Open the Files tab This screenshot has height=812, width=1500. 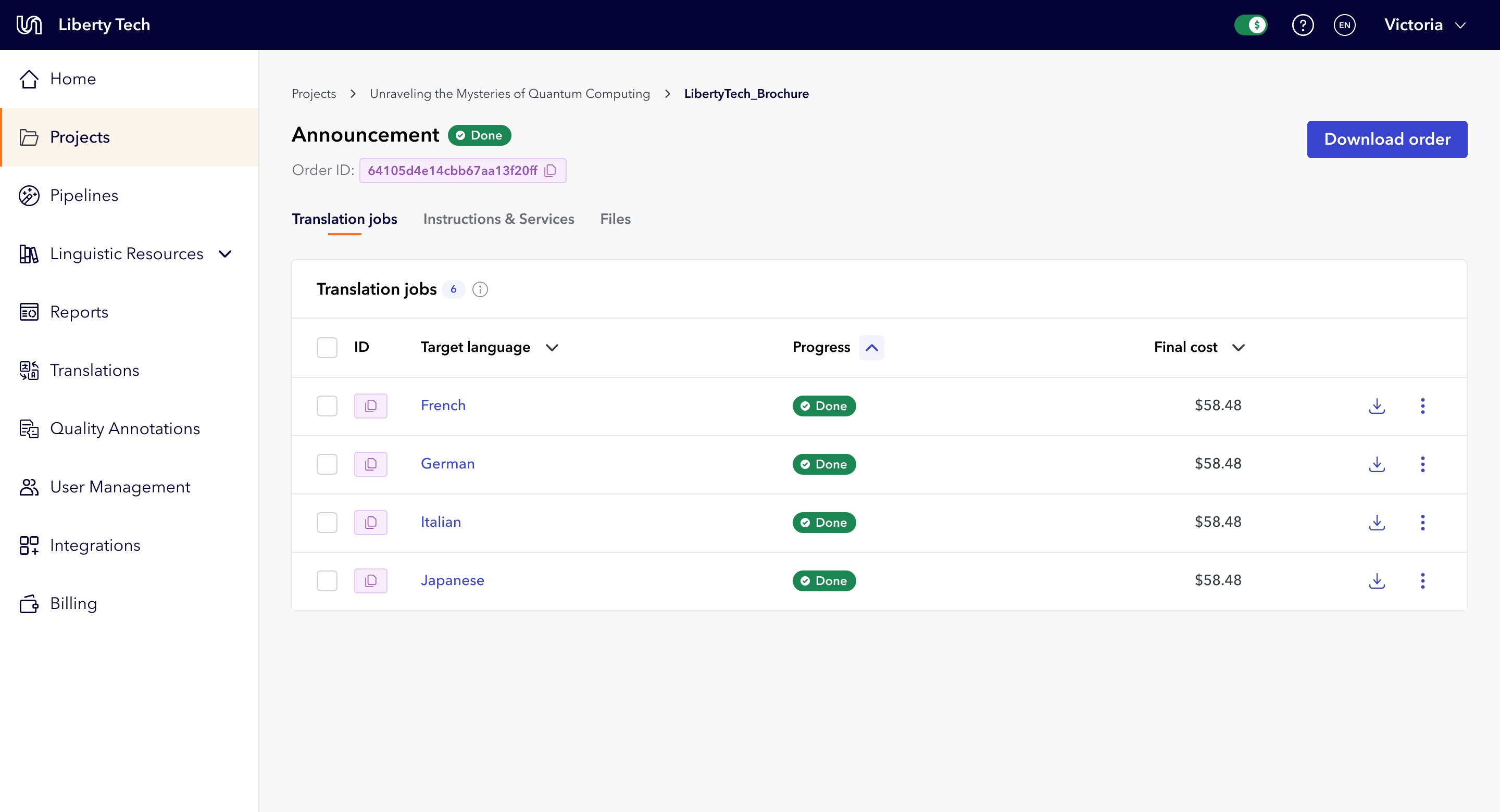click(x=616, y=219)
